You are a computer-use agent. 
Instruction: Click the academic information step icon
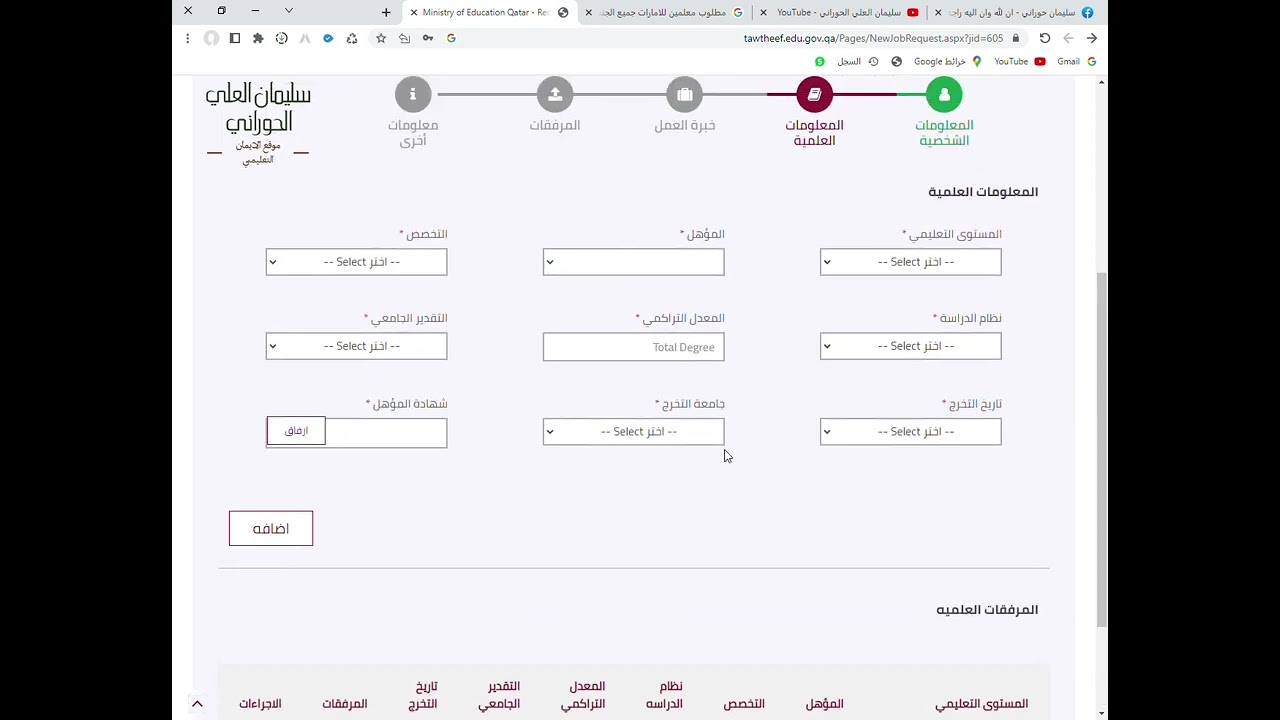pyautogui.click(x=814, y=94)
